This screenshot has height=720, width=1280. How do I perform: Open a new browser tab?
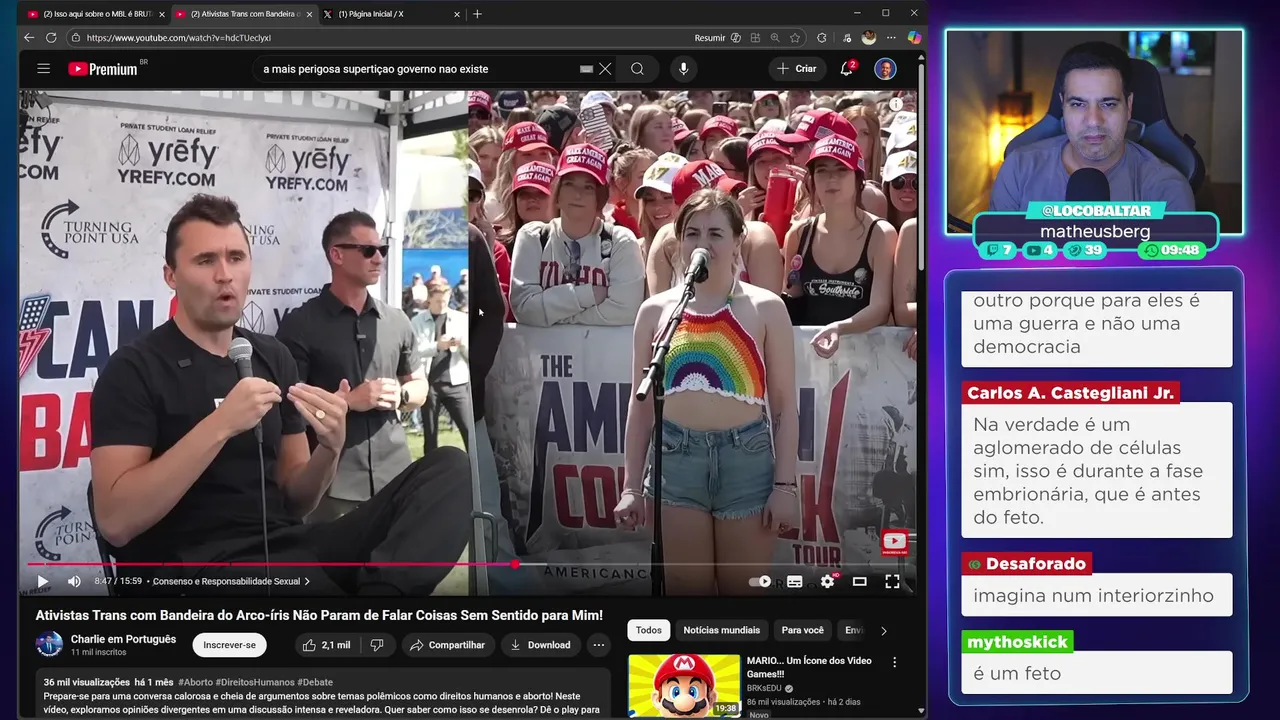tap(477, 14)
